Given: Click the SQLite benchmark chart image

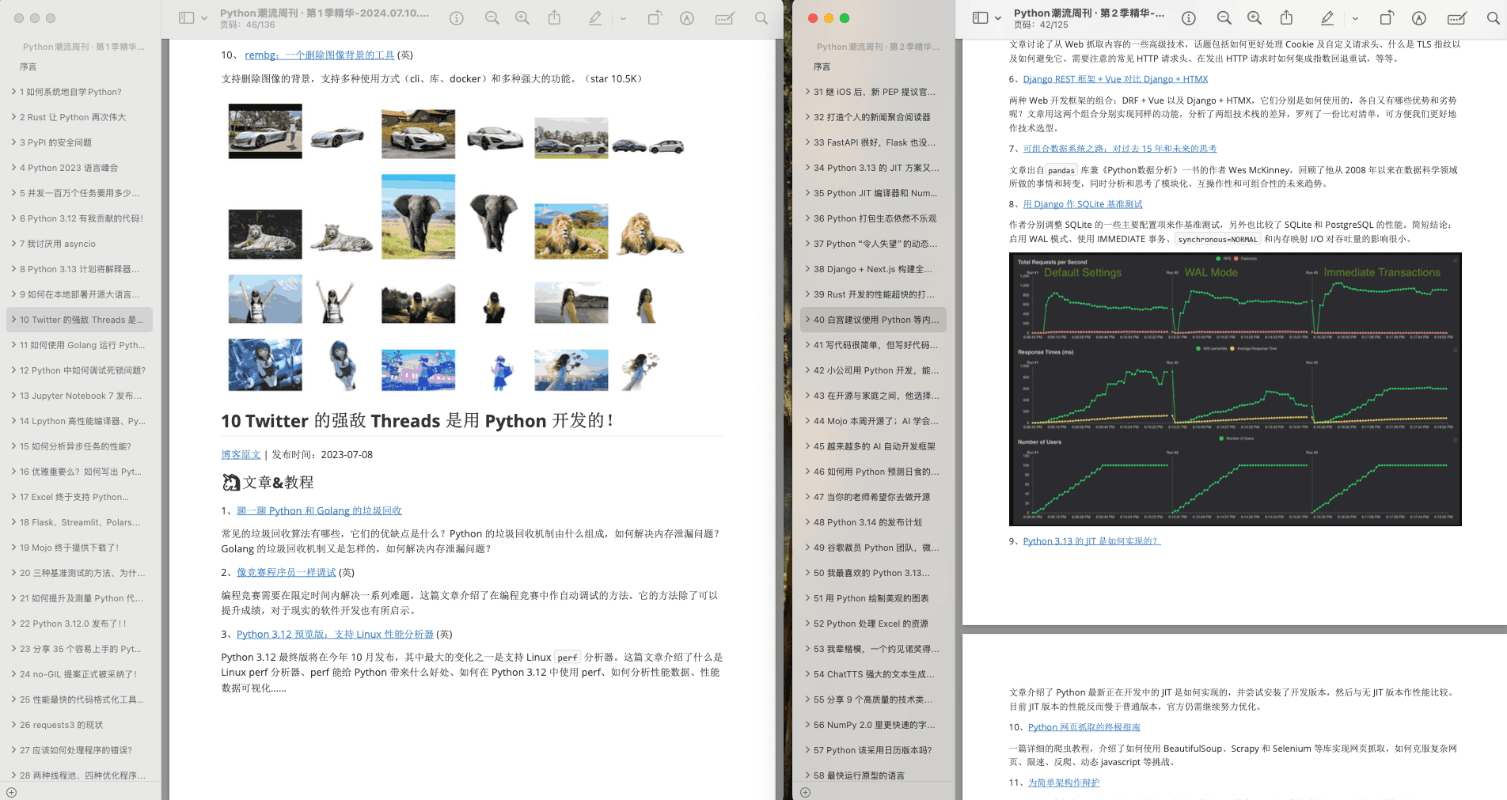Looking at the screenshot, I should click(x=1235, y=389).
